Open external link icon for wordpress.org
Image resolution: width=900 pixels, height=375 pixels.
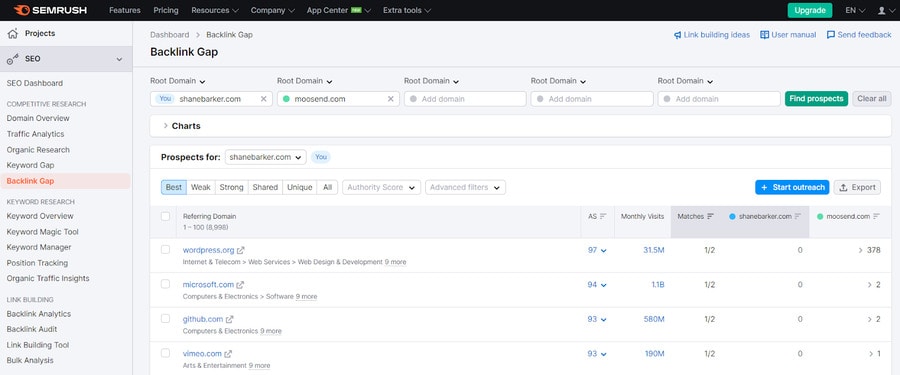(x=240, y=250)
